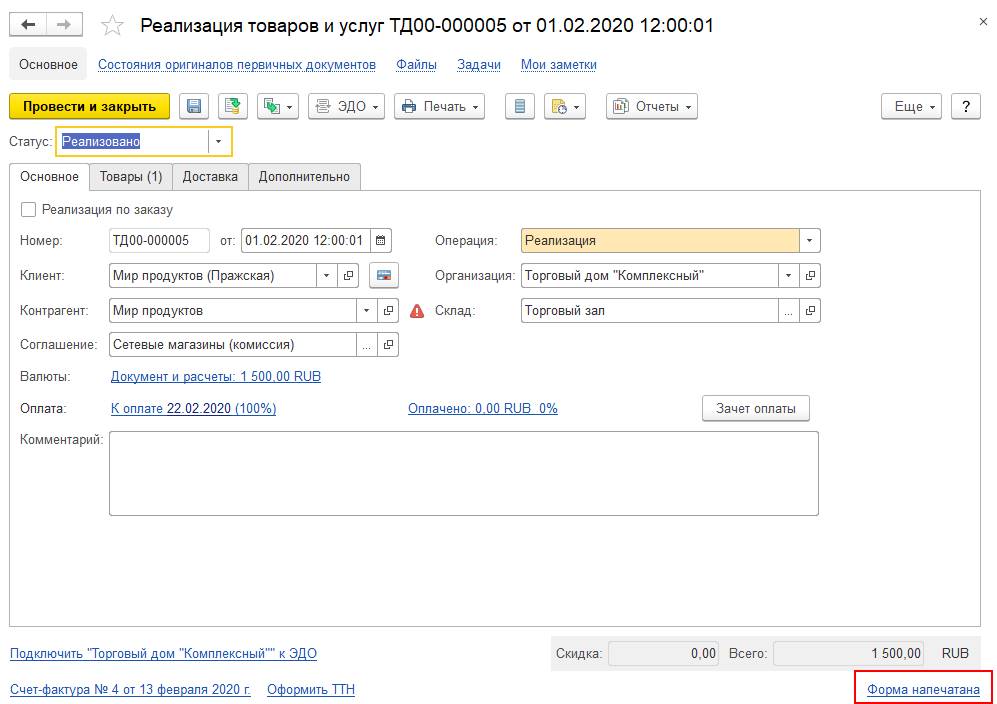The image size is (997, 704).
Task: Open Счет-фактура № 4 link
Action: coord(130,689)
